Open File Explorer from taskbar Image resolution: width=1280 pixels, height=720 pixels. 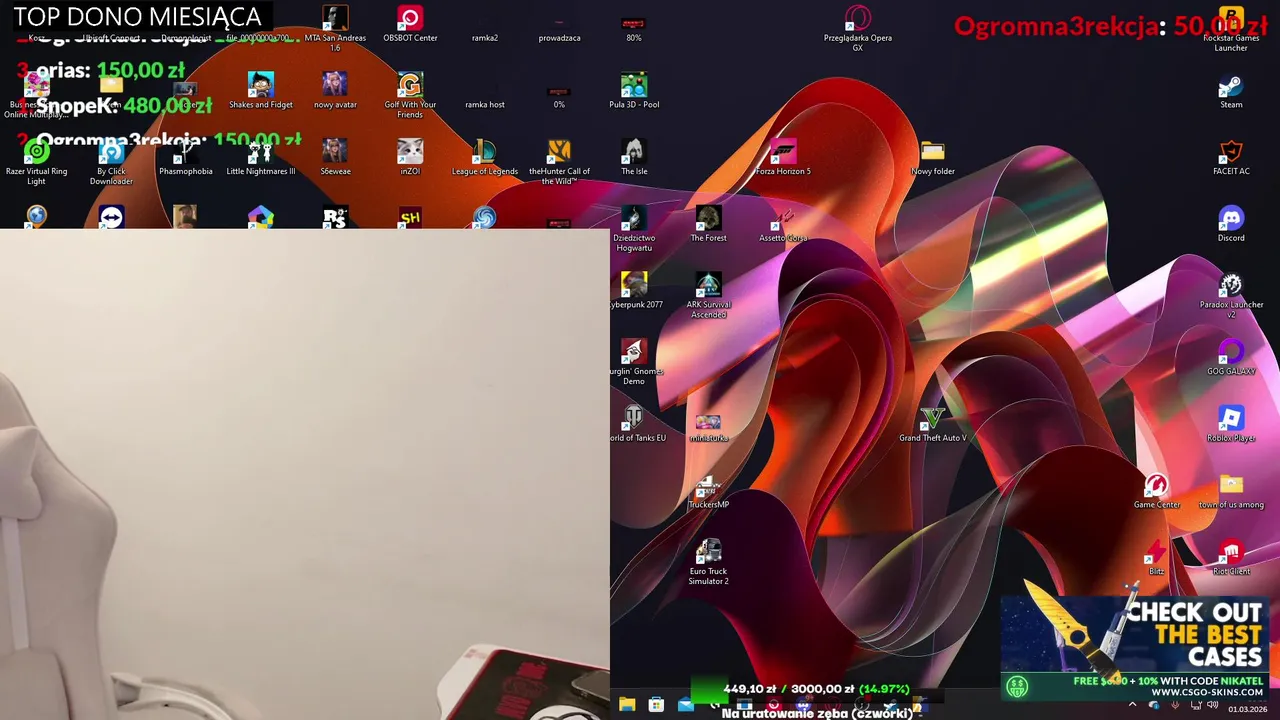[627, 705]
